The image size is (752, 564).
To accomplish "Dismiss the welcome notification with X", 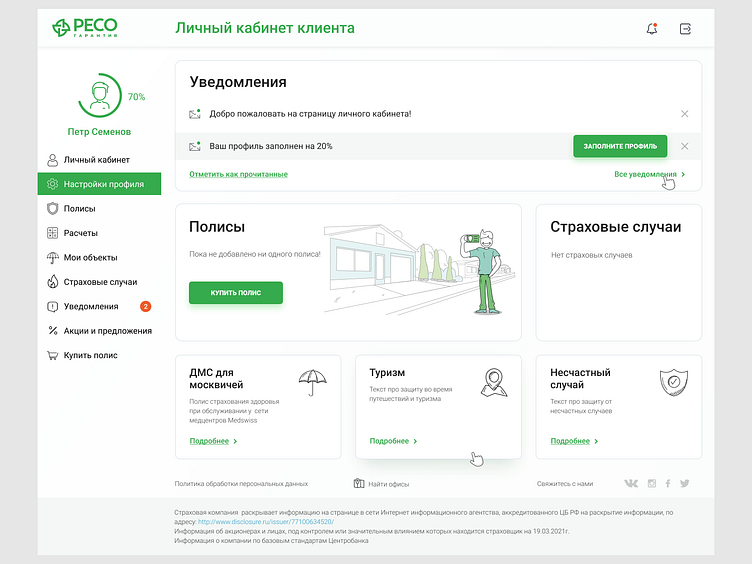I will click(685, 114).
